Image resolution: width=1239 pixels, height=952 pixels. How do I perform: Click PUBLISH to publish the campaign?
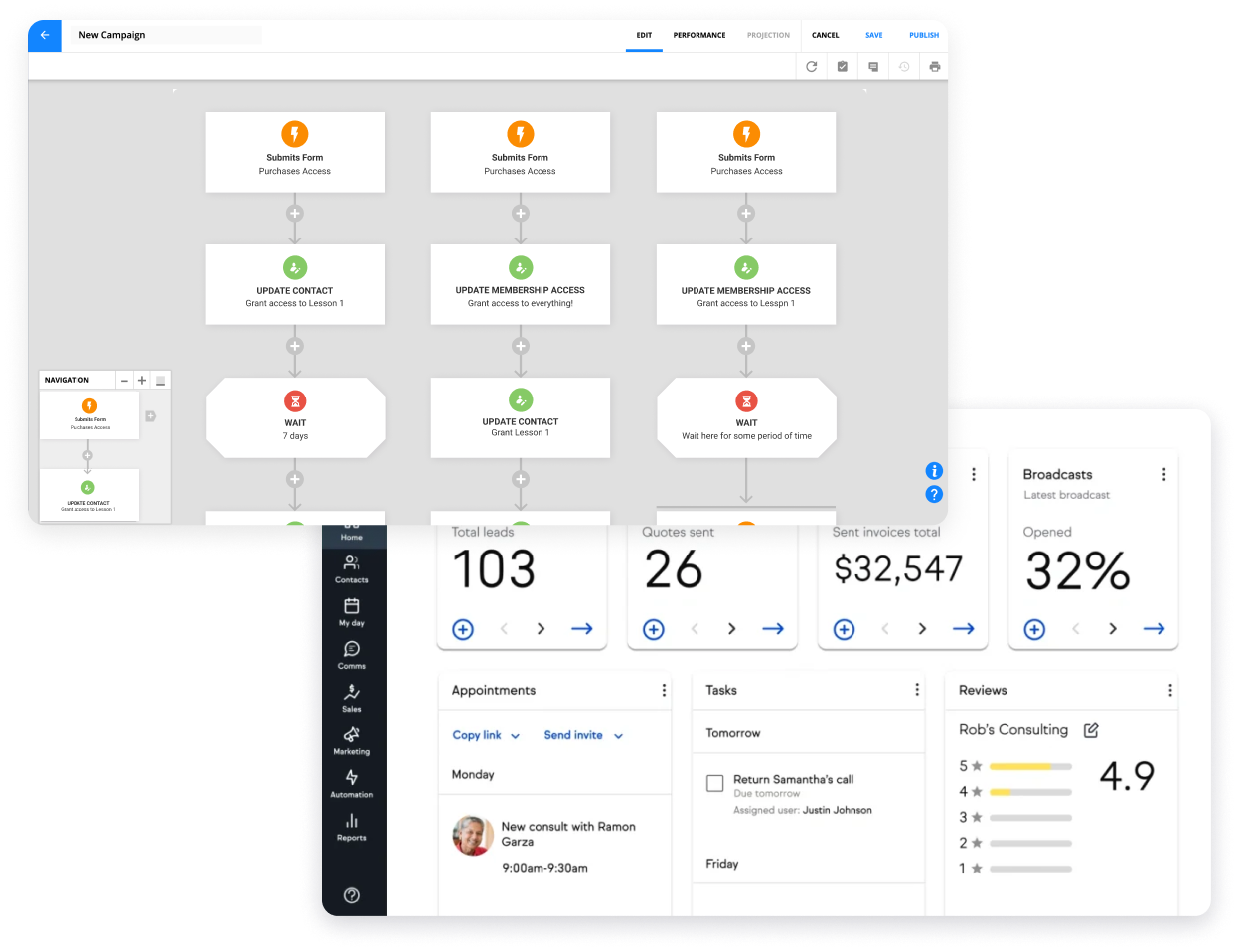click(923, 35)
